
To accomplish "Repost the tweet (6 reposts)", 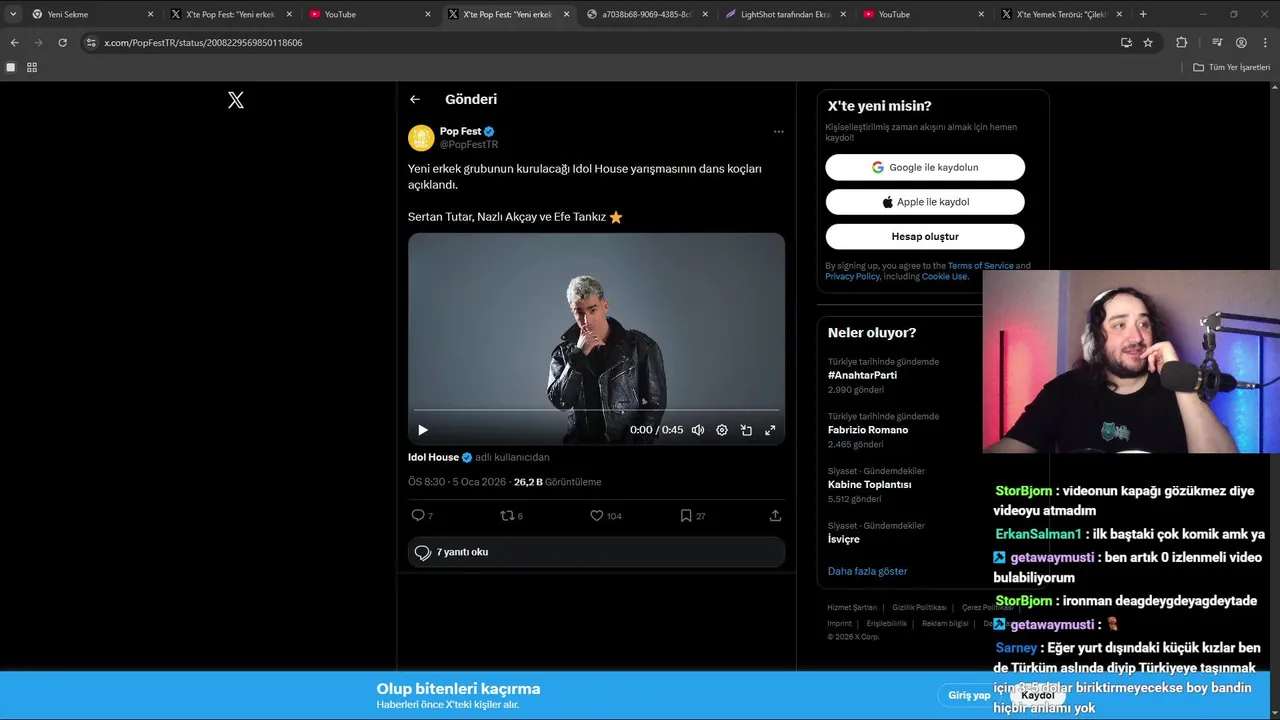I will click(511, 516).
